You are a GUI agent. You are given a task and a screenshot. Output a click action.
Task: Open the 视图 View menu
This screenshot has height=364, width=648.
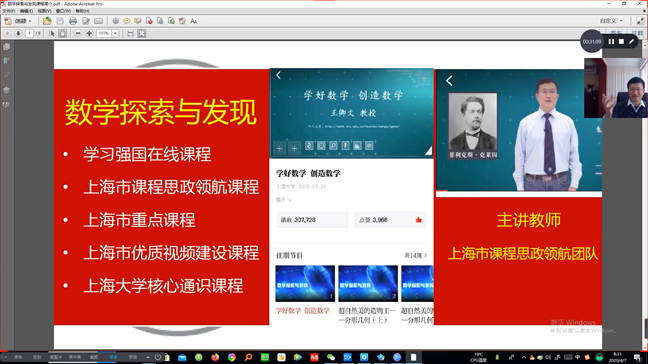(45, 11)
